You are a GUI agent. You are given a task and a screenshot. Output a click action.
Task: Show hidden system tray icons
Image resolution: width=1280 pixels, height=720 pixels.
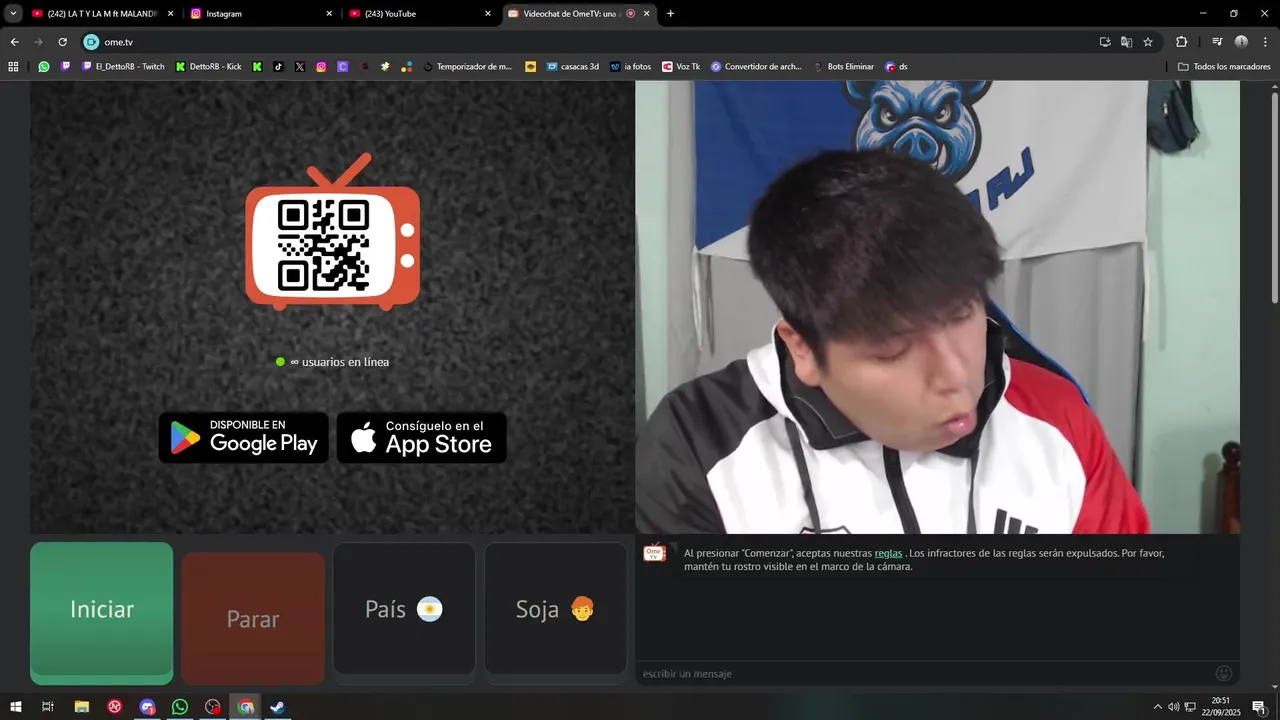pos(1158,707)
